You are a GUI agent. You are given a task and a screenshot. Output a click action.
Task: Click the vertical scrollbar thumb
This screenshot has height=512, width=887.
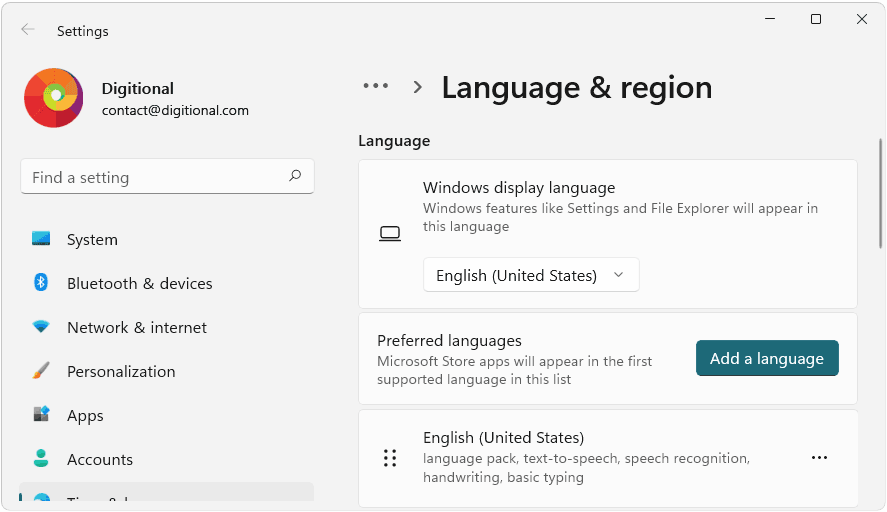pyautogui.click(x=880, y=193)
